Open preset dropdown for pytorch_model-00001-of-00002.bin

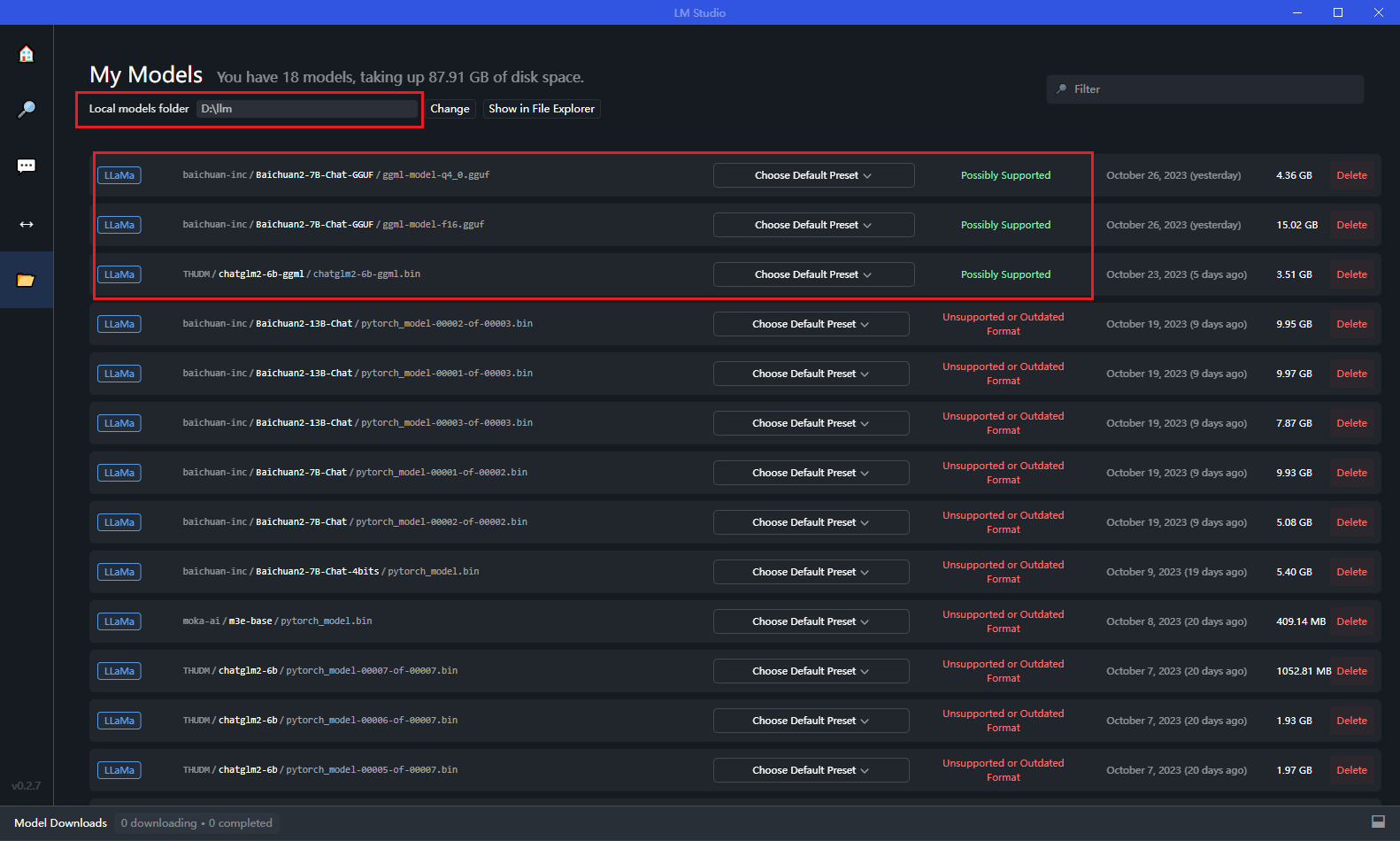pyautogui.click(x=811, y=473)
